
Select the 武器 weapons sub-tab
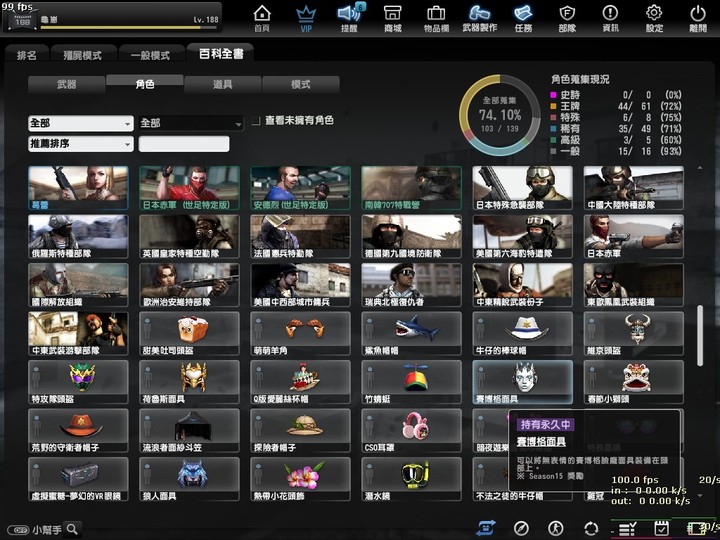(x=67, y=84)
